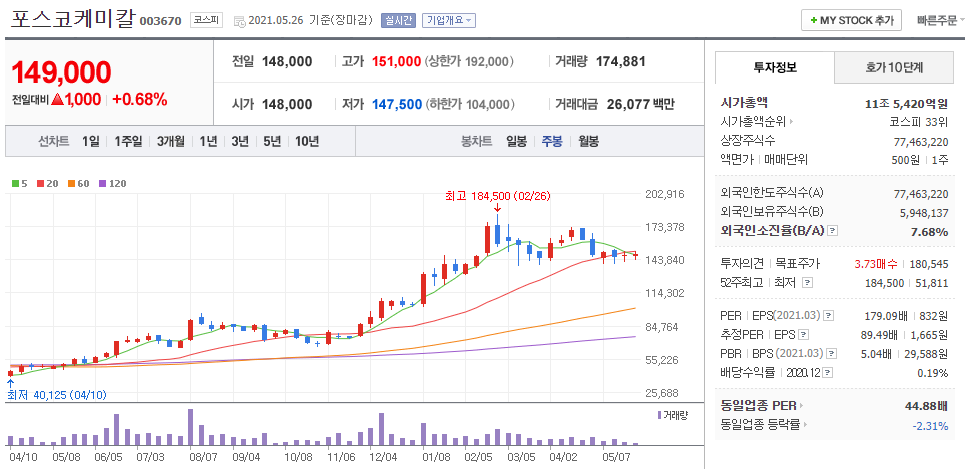Click the 포스코케미칼 stock title
971x469 pixels.
tap(72, 19)
